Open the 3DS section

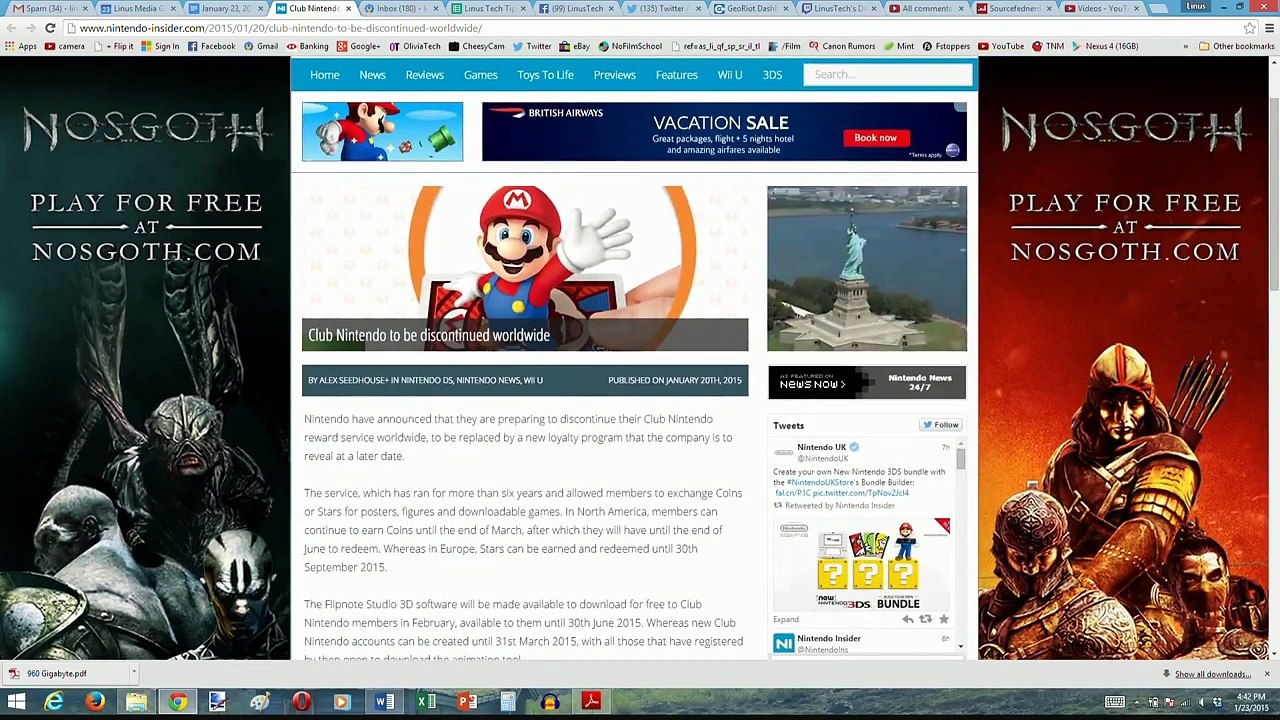point(773,75)
